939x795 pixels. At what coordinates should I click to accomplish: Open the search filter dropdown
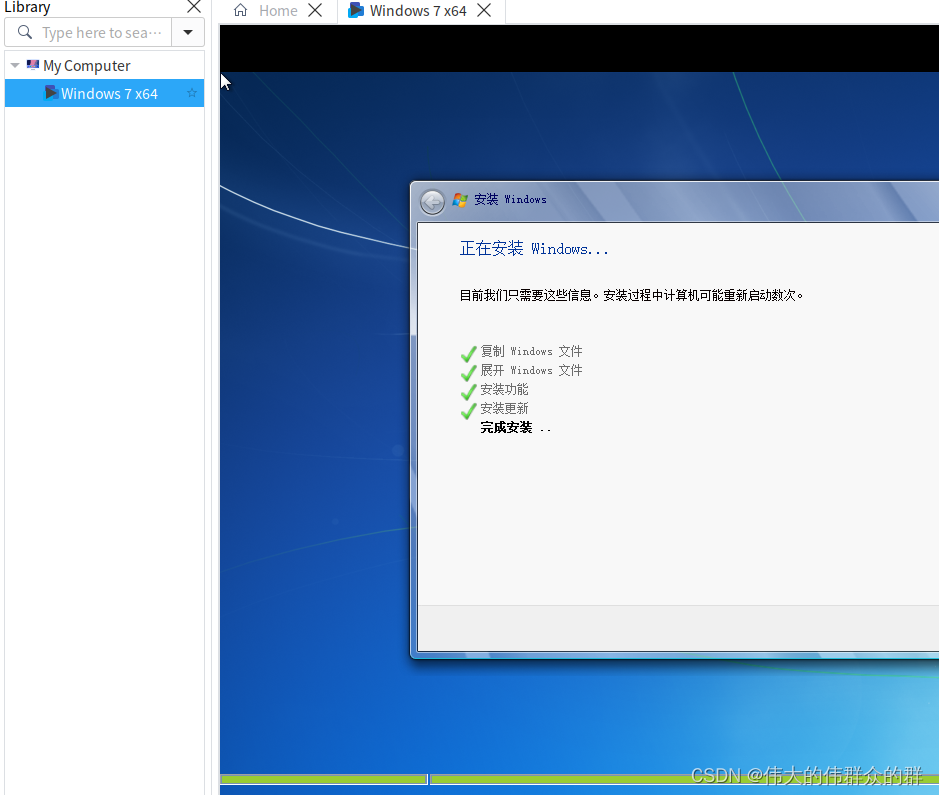[x=188, y=32]
